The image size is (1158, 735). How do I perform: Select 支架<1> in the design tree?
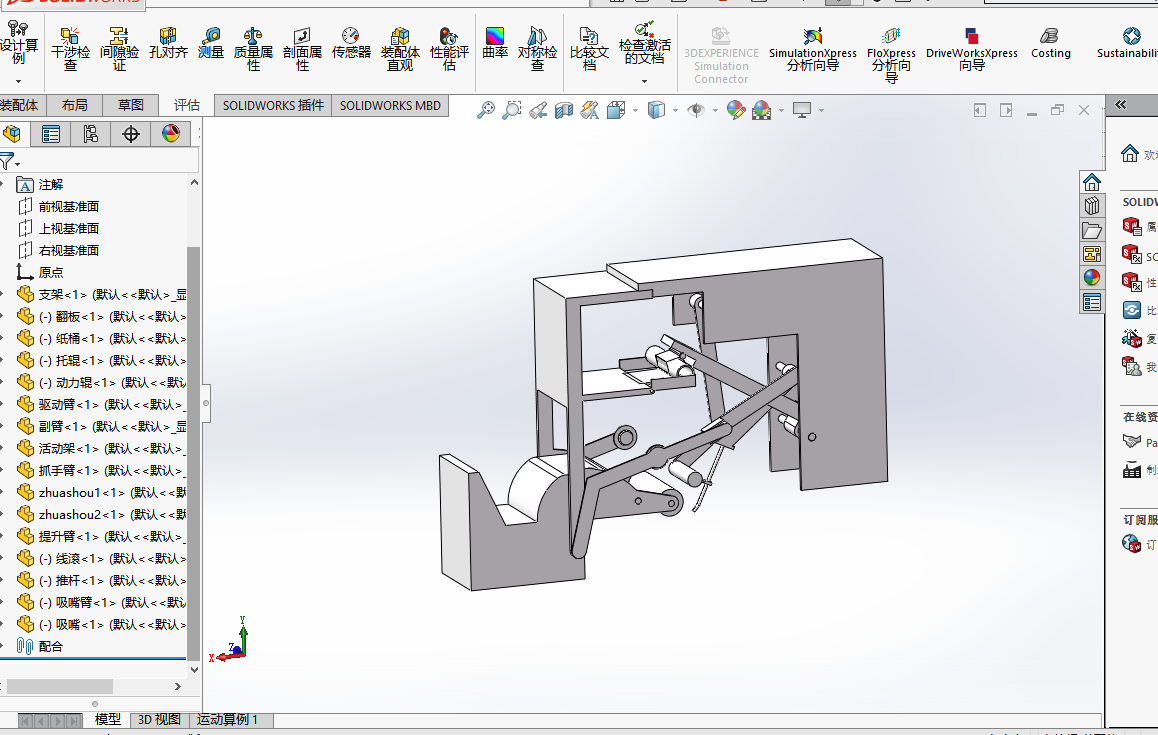101,295
